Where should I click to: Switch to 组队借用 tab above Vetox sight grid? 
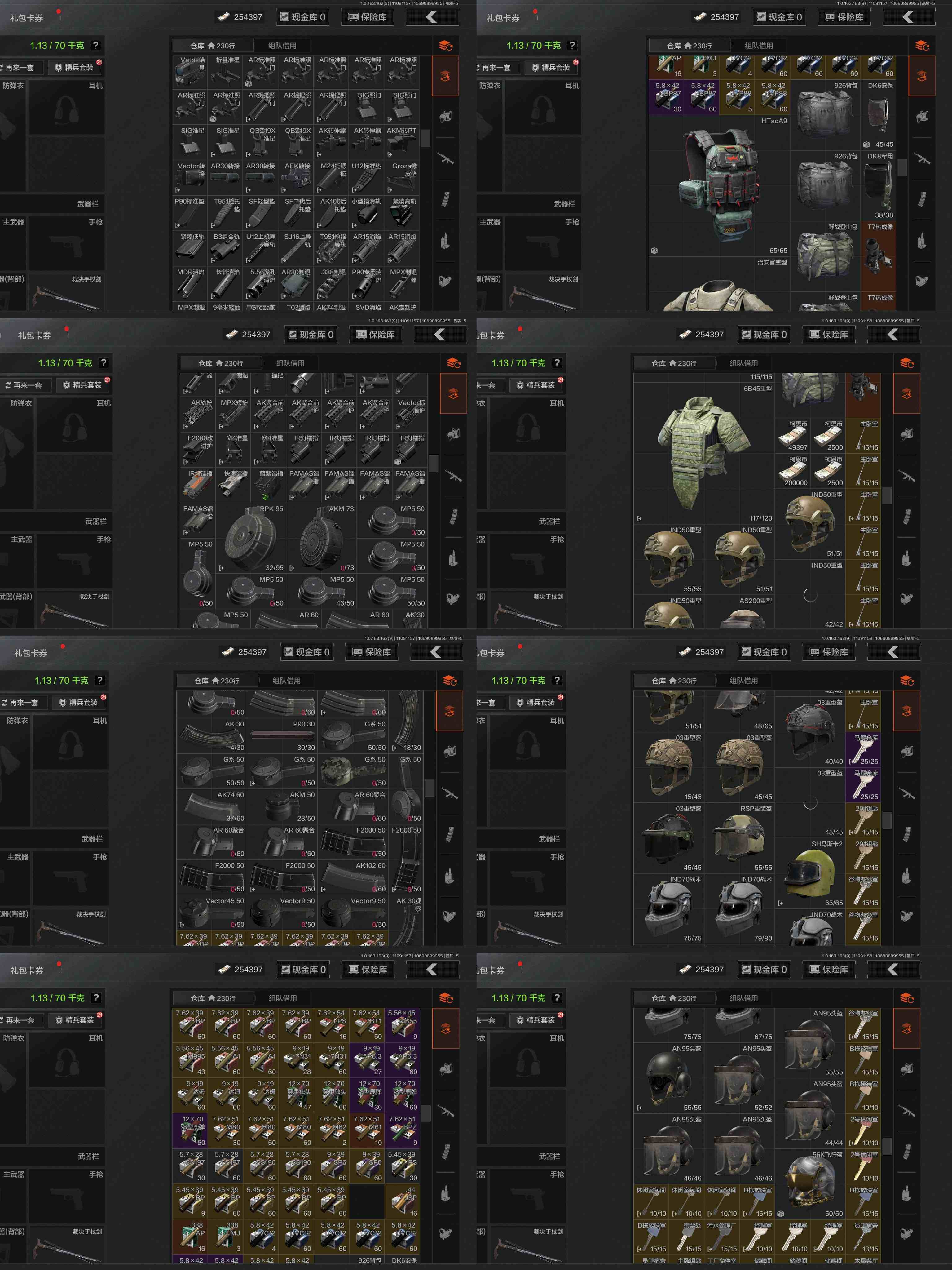(282, 45)
